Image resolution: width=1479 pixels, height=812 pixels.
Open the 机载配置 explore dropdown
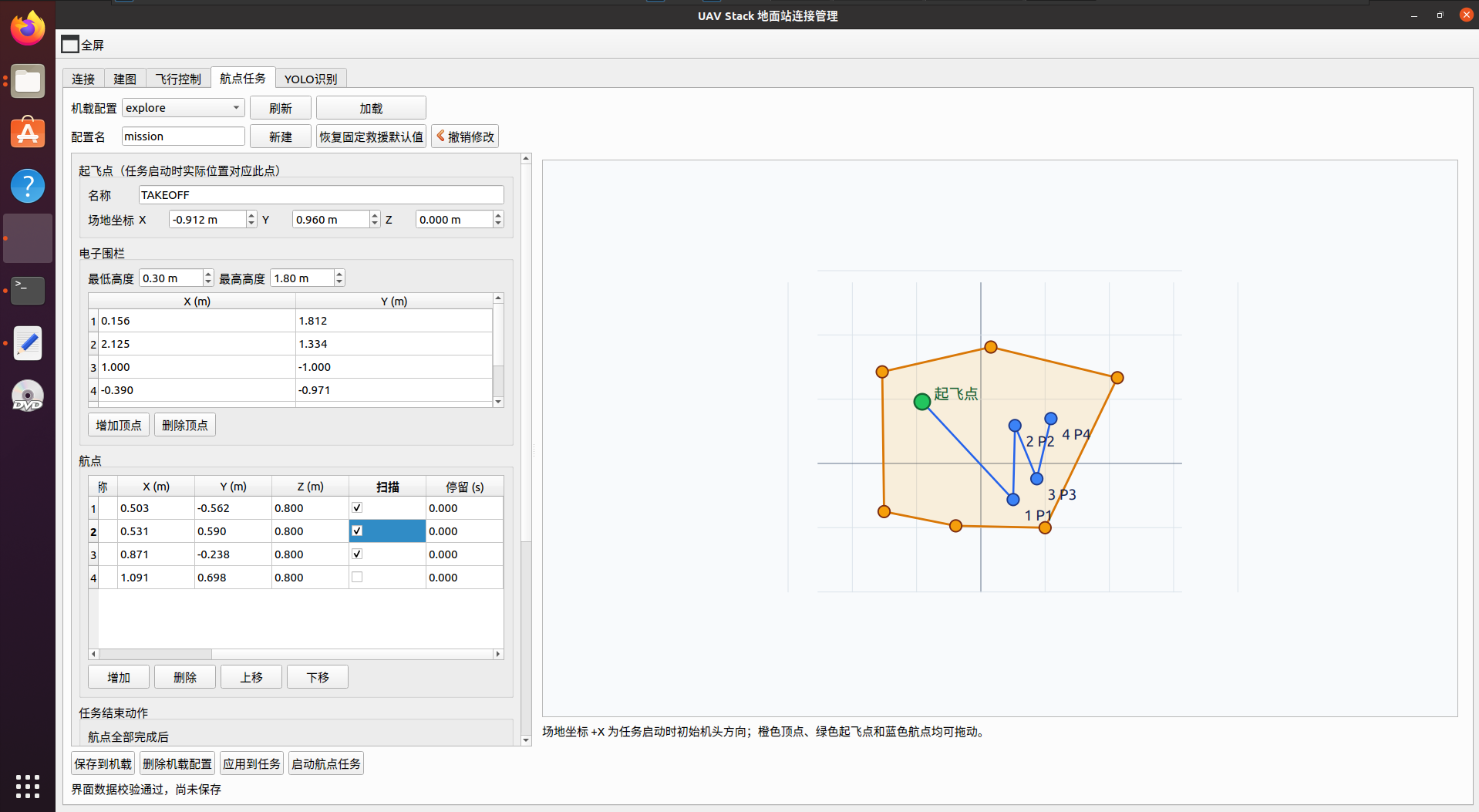[x=184, y=108]
